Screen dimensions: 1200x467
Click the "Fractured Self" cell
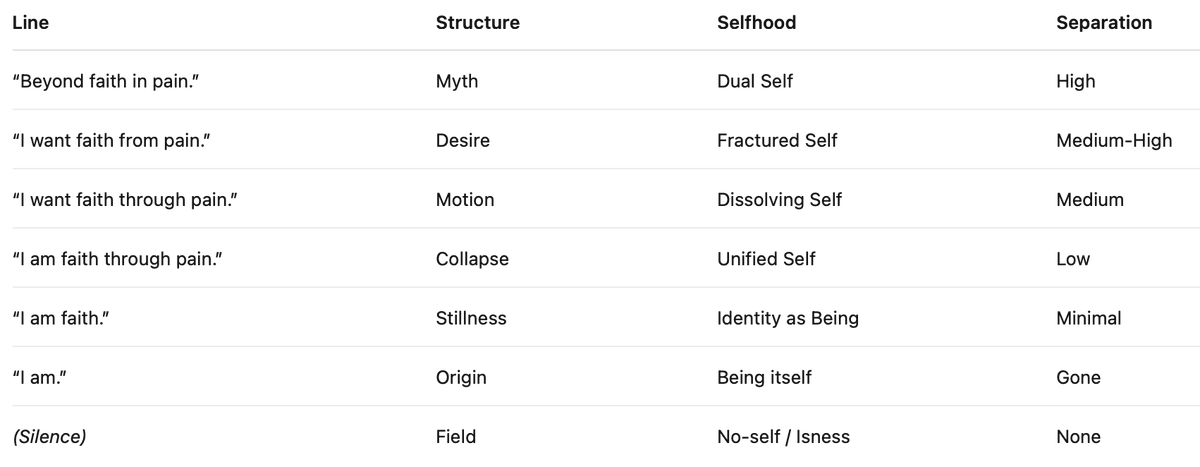tap(777, 141)
